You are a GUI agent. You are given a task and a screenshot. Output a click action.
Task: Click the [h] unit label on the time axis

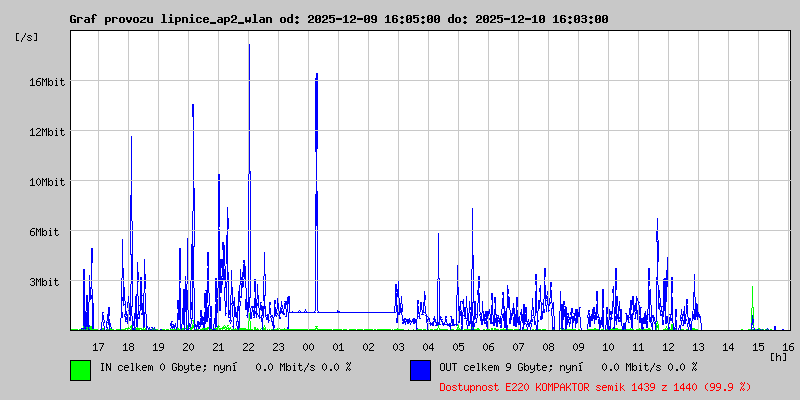tap(778, 357)
